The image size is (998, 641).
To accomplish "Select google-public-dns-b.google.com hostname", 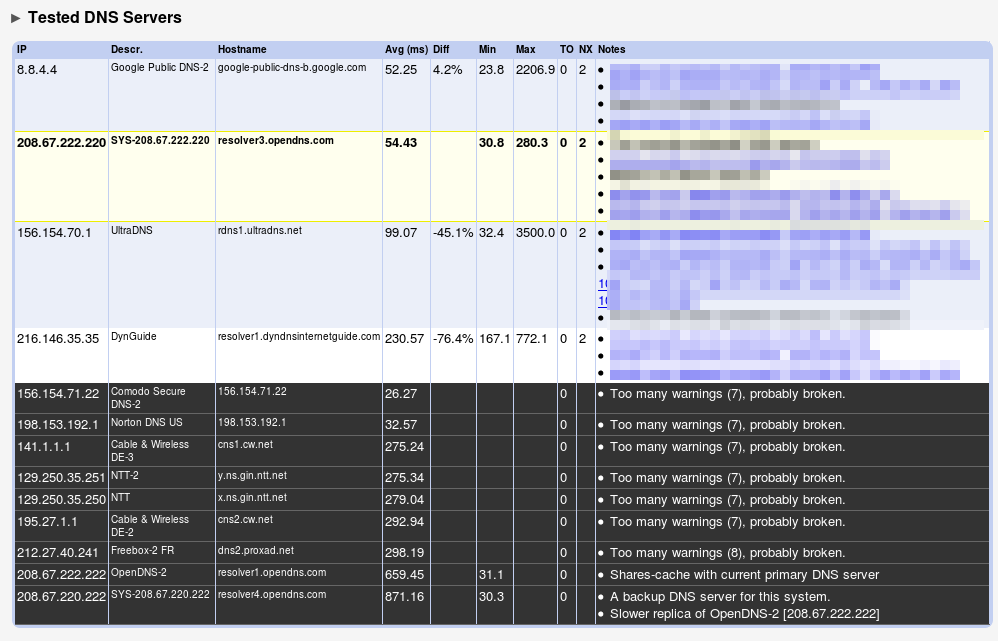I will tap(292, 68).
